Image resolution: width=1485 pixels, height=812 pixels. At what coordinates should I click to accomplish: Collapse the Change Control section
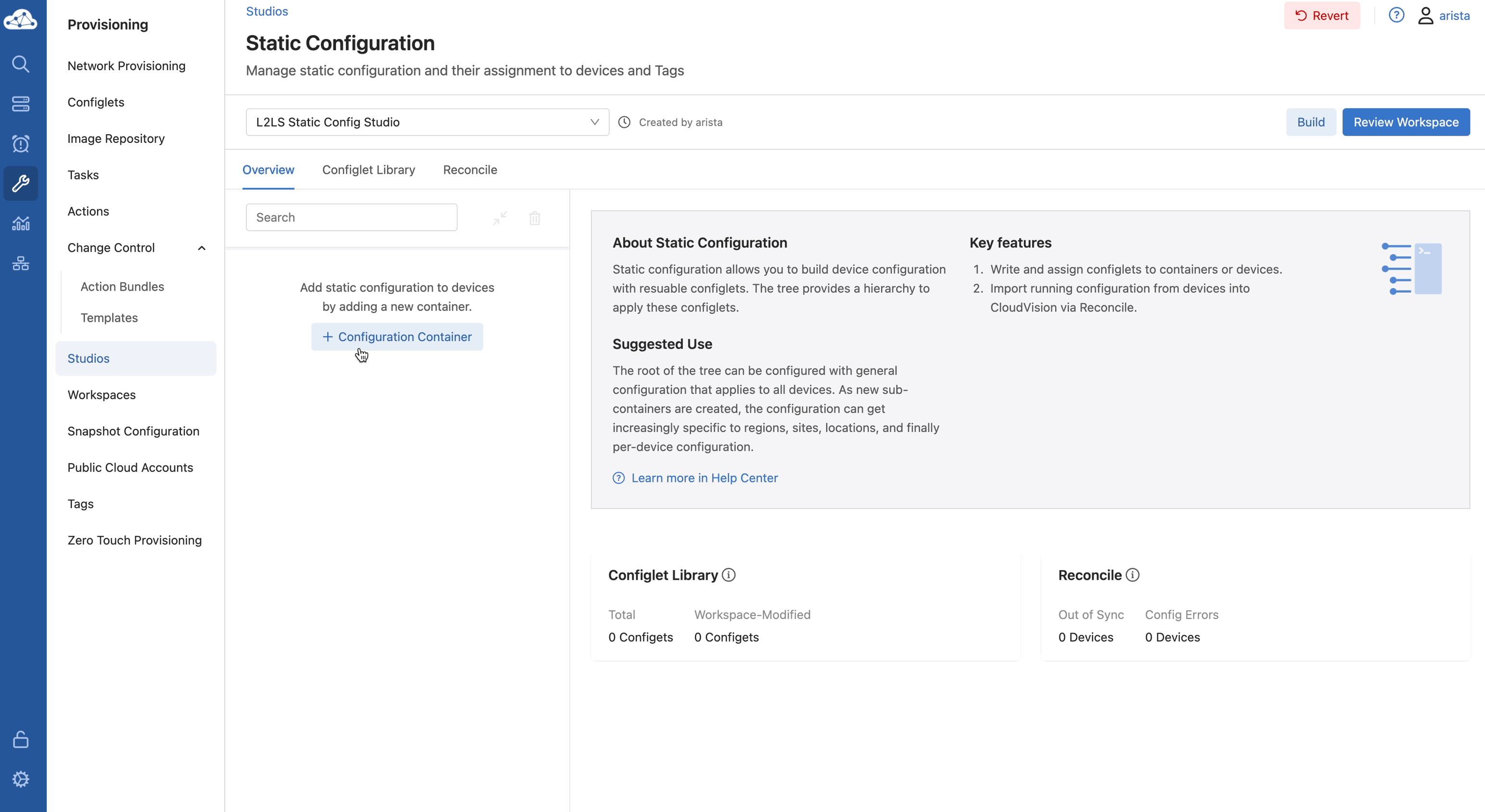click(201, 248)
